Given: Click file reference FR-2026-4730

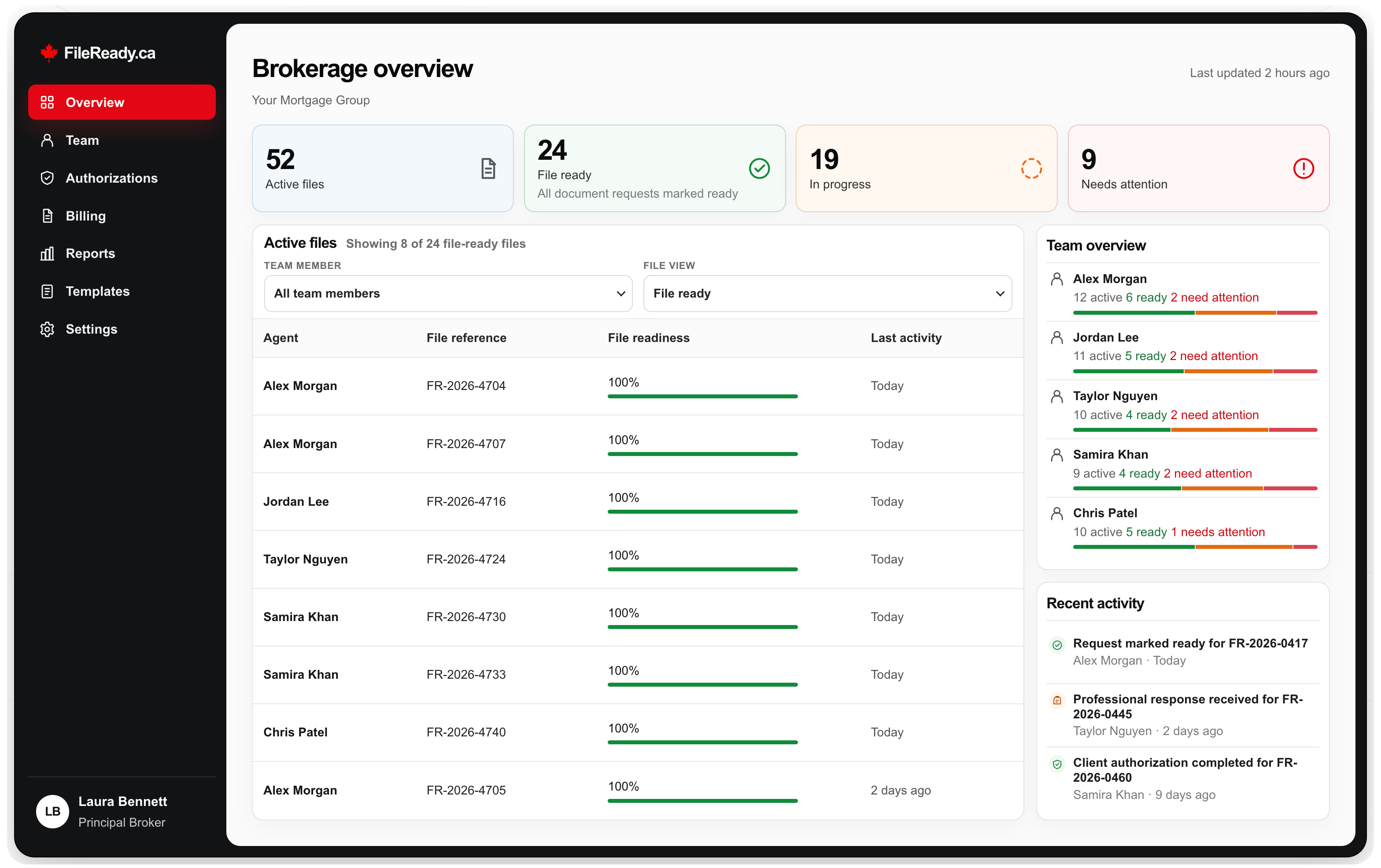Looking at the screenshot, I should (465, 617).
